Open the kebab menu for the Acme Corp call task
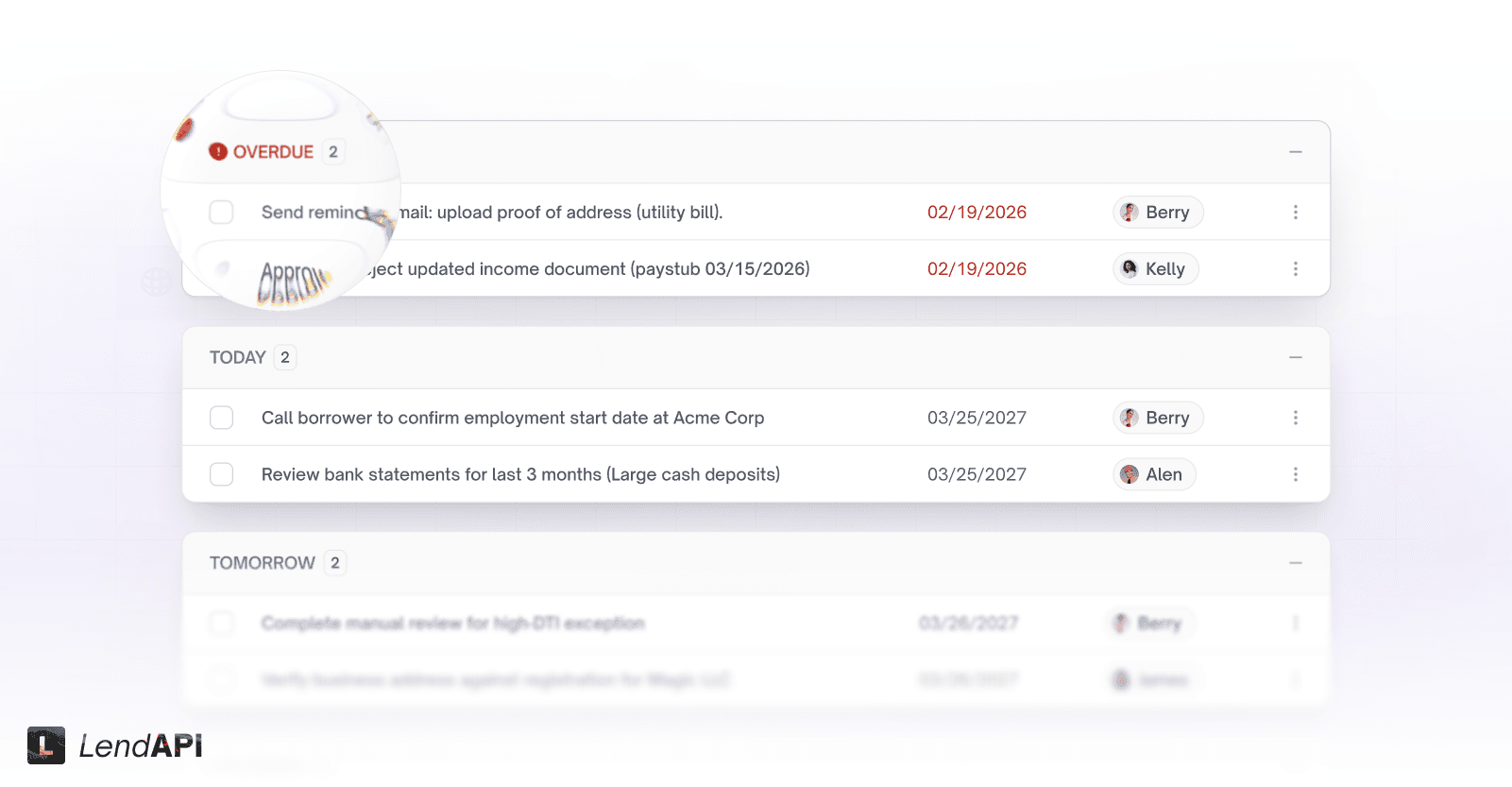This screenshot has width=1512, height=787. coord(1296,417)
